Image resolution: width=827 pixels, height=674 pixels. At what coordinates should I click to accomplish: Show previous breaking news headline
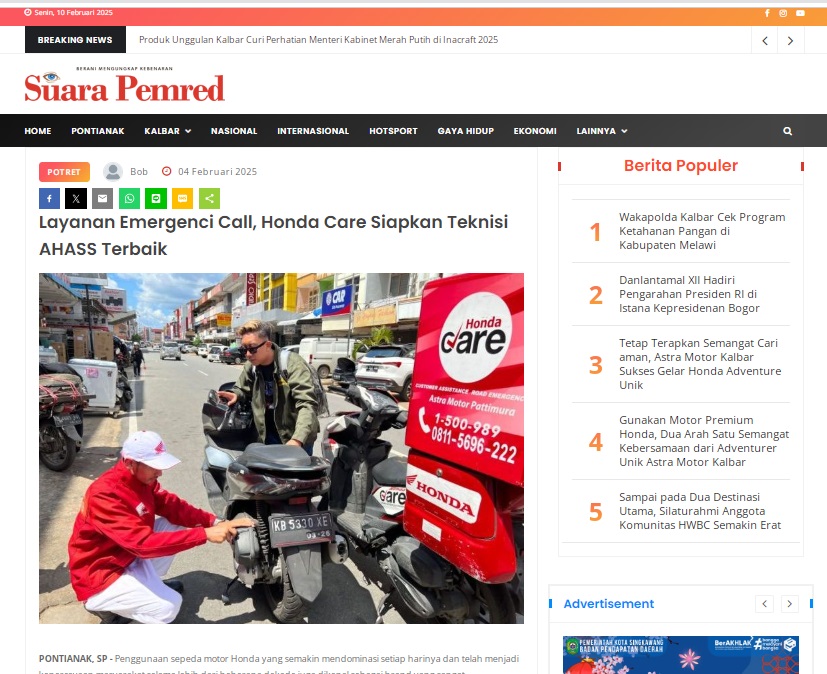765,41
